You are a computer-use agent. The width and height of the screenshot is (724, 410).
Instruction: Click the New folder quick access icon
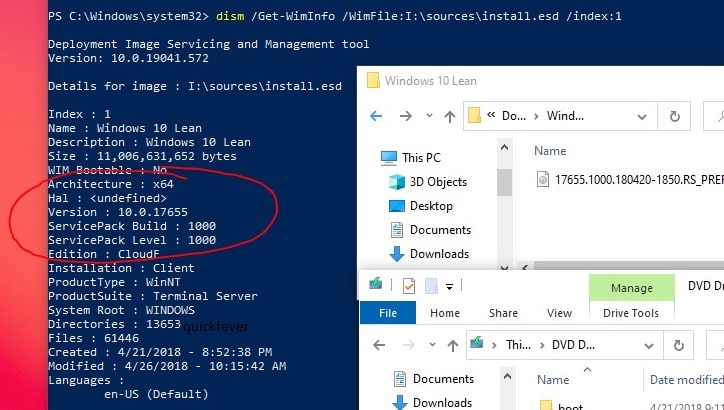pos(431,286)
